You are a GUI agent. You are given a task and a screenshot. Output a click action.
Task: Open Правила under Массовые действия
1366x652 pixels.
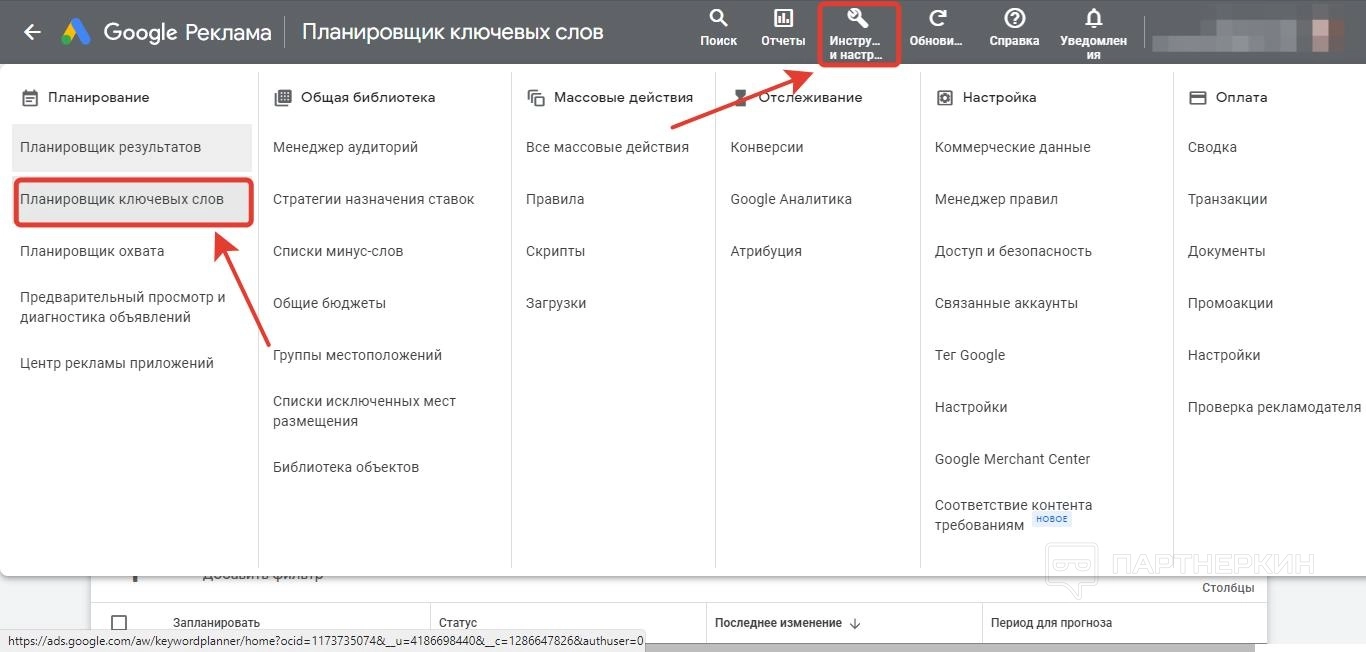click(x=555, y=199)
